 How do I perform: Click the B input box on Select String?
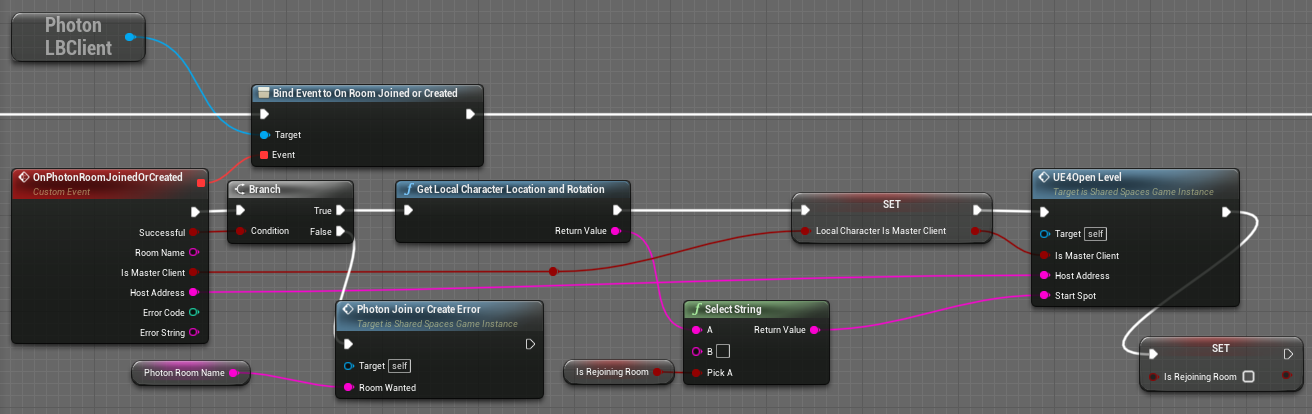click(x=723, y=351)
